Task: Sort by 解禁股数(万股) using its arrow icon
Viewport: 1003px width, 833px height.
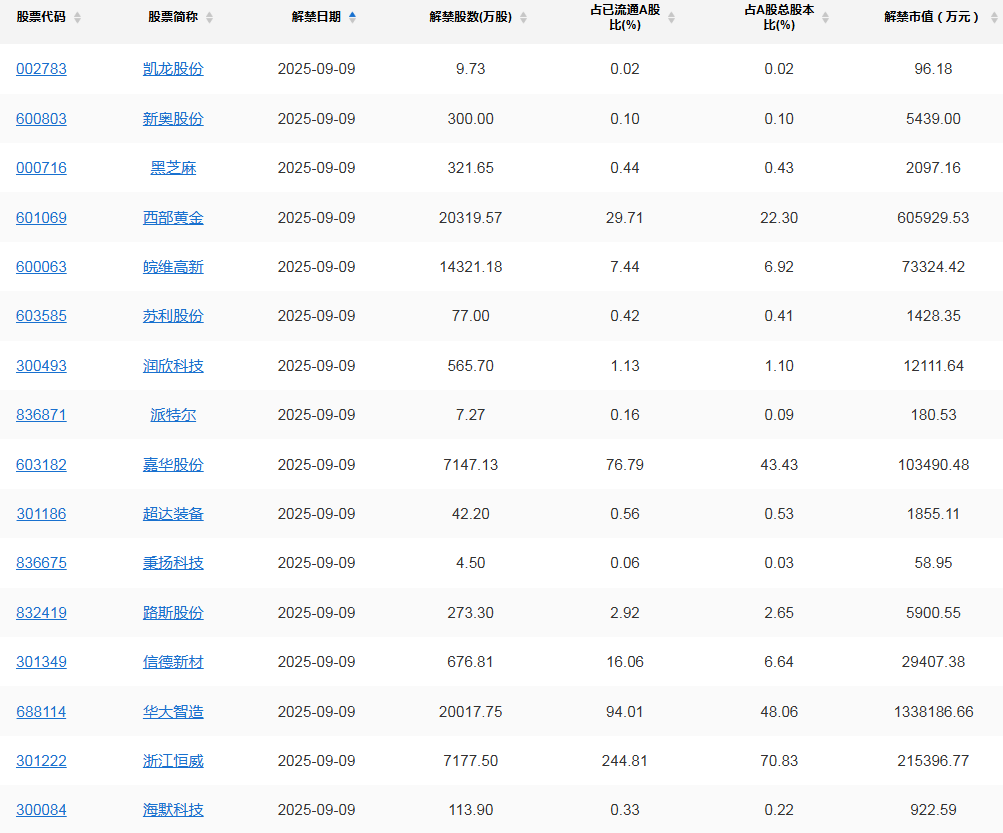Action: 523,18
